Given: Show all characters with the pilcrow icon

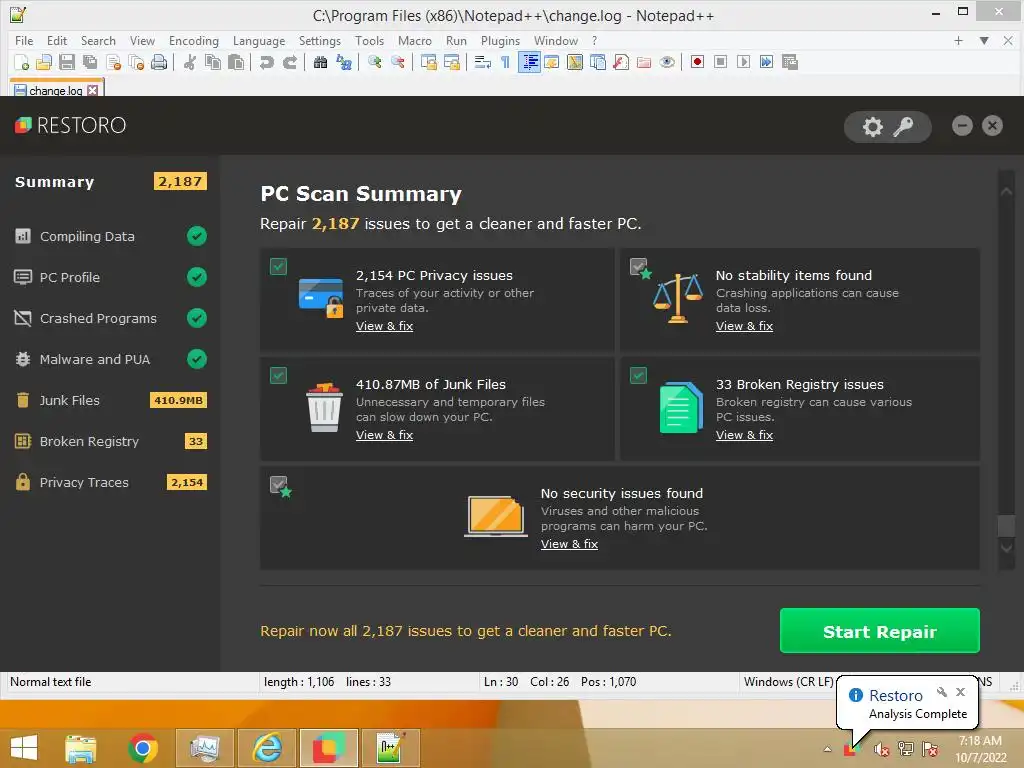Looking at the screenshot, I should coord(505,62).
